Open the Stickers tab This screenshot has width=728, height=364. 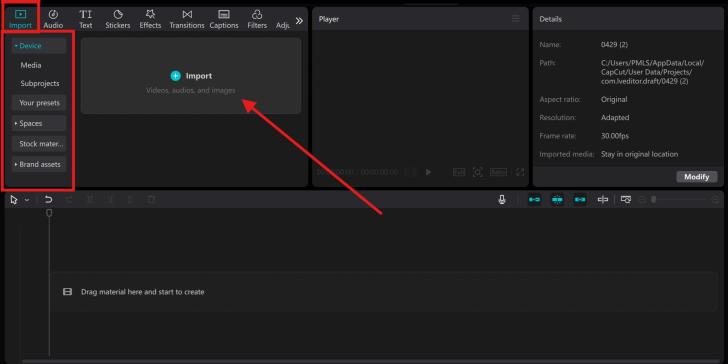[117, 20]
